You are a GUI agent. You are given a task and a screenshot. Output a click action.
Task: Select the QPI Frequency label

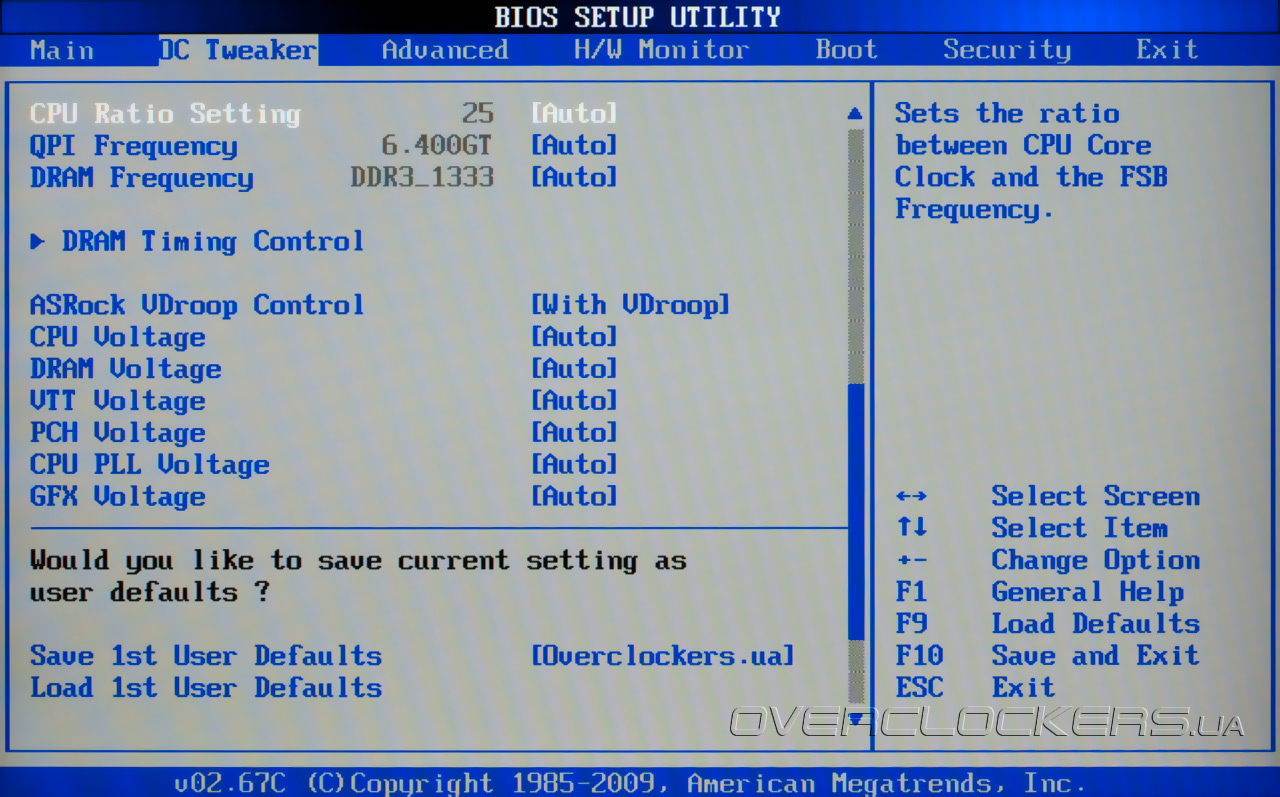[x=134, y=145]
